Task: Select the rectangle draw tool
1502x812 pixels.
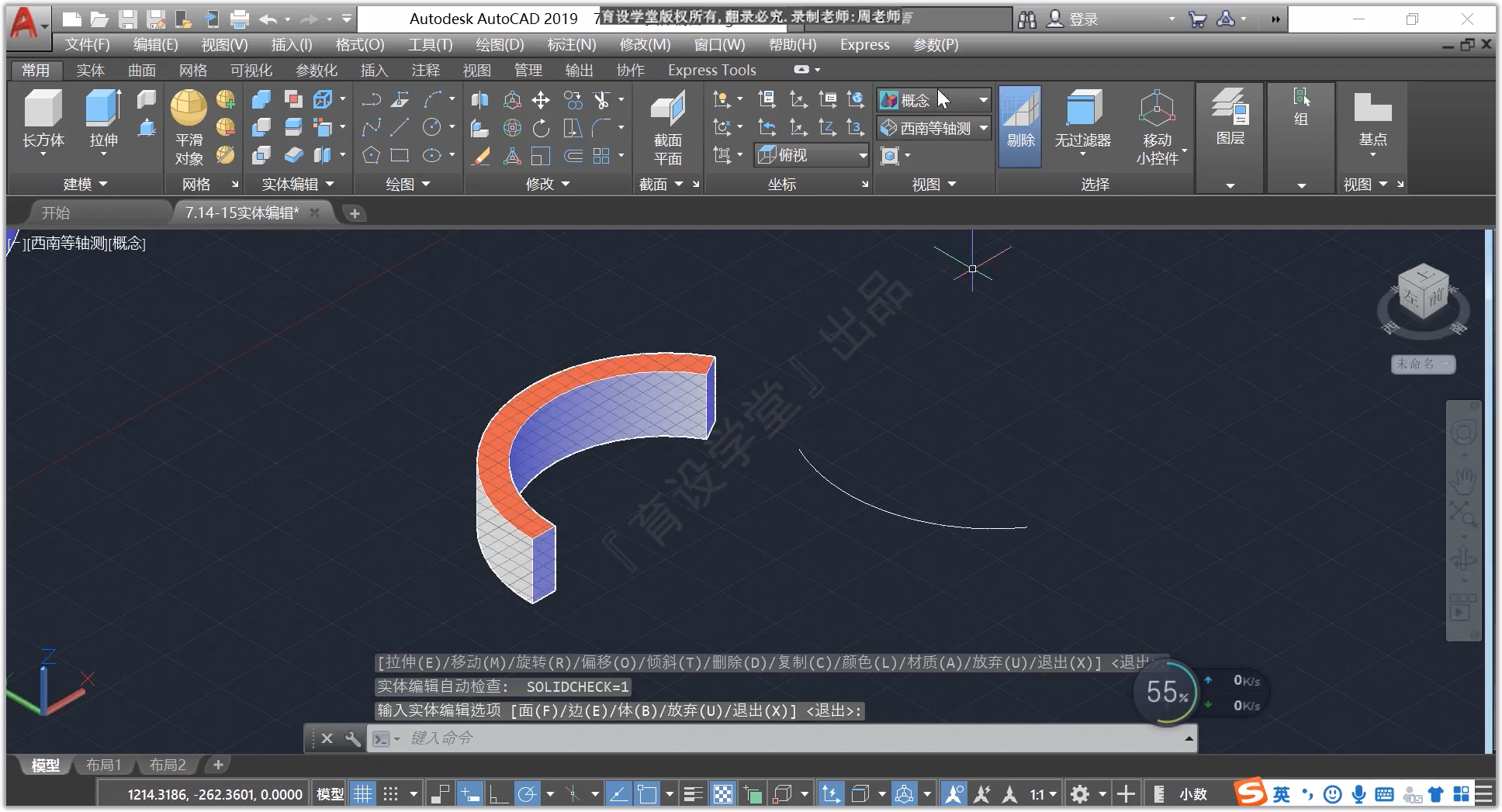Action: click(400, 155)
